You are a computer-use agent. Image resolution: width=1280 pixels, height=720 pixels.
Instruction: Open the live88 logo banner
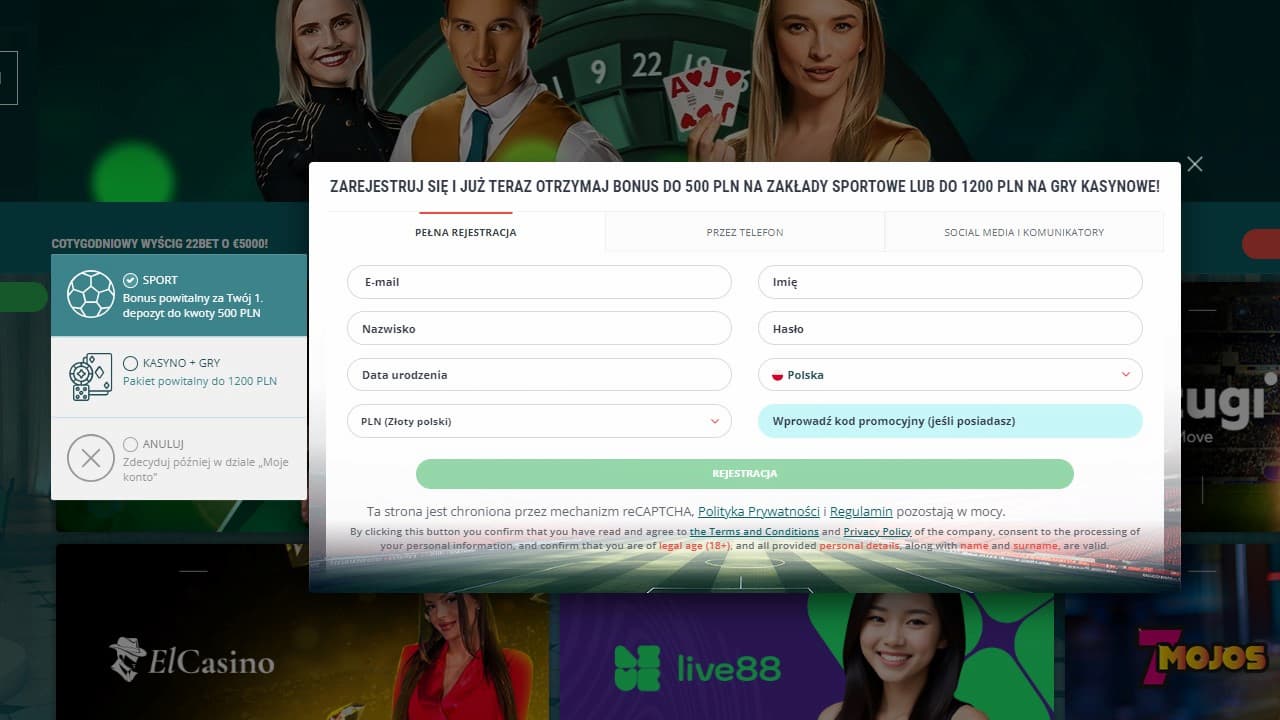[x=697, y=668]
